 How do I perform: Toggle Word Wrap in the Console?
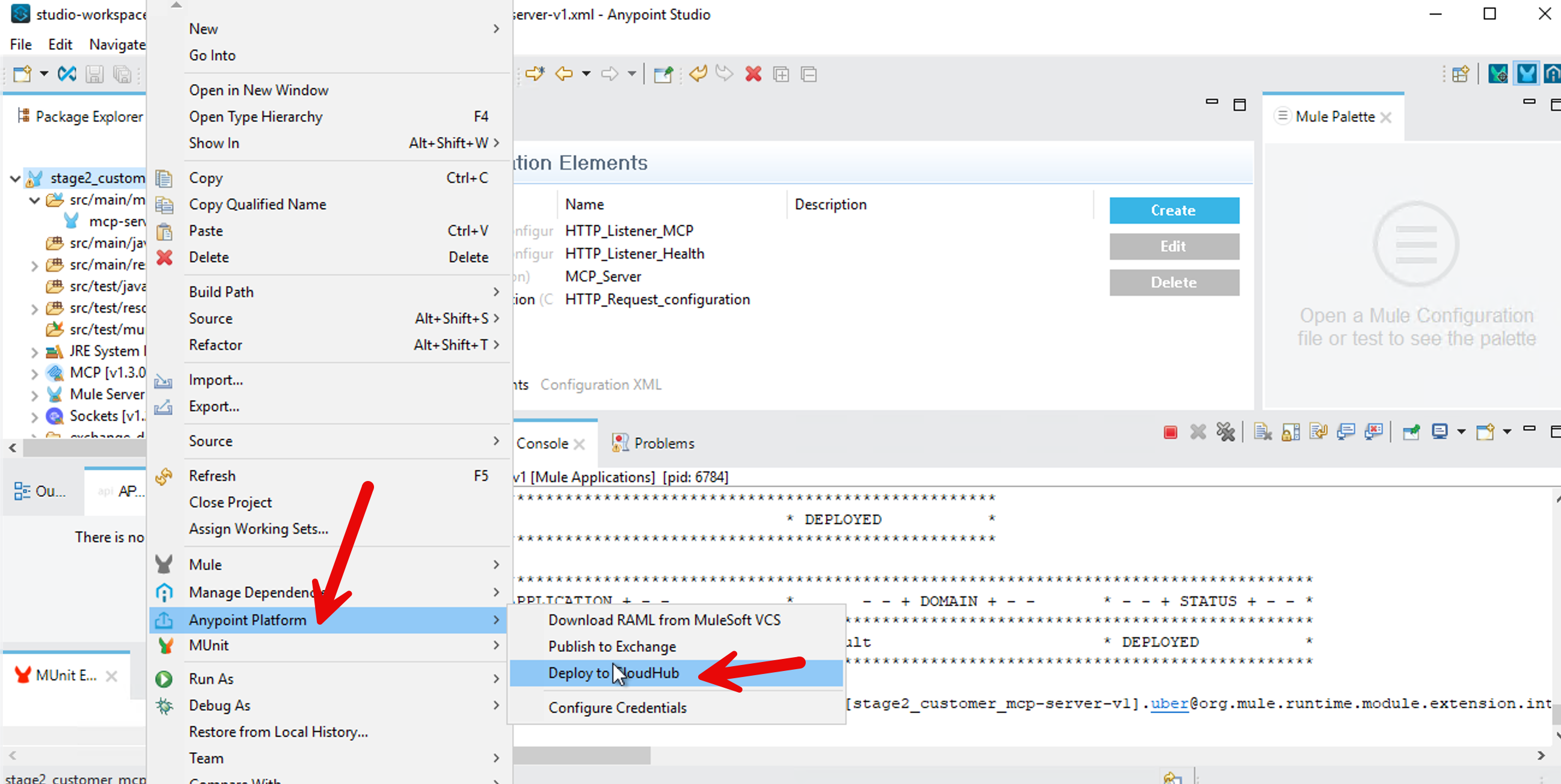coord(1318,432)
